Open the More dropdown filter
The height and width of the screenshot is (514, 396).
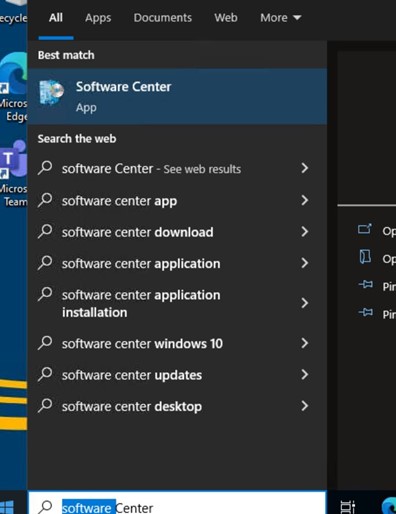281,18
